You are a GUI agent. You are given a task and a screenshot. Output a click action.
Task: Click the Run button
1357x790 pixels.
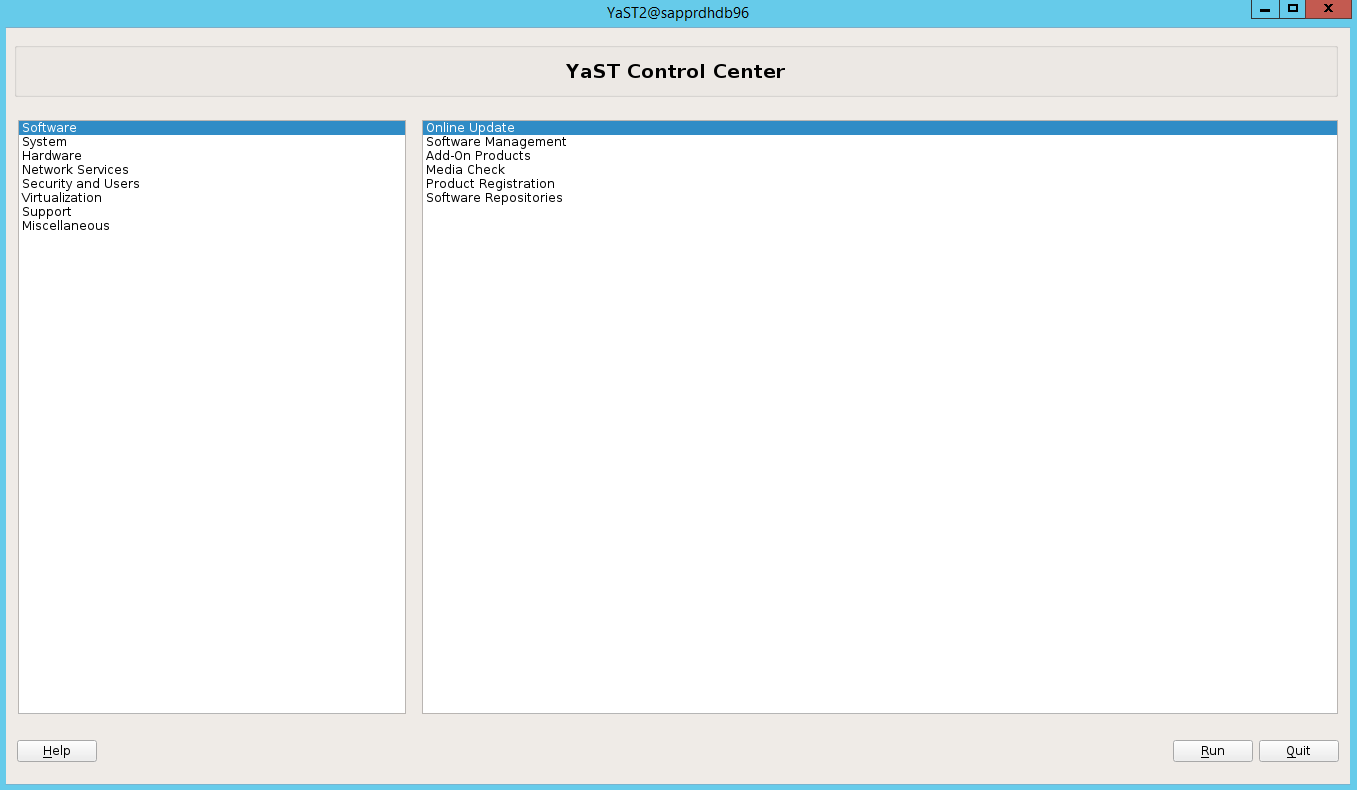(x=1213, y=751)
